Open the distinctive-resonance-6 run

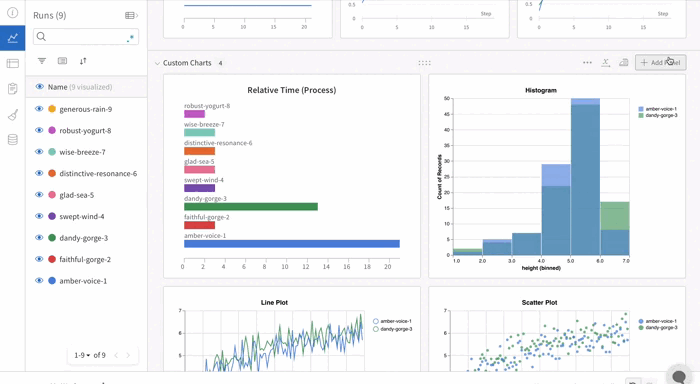tap(98, 174)
